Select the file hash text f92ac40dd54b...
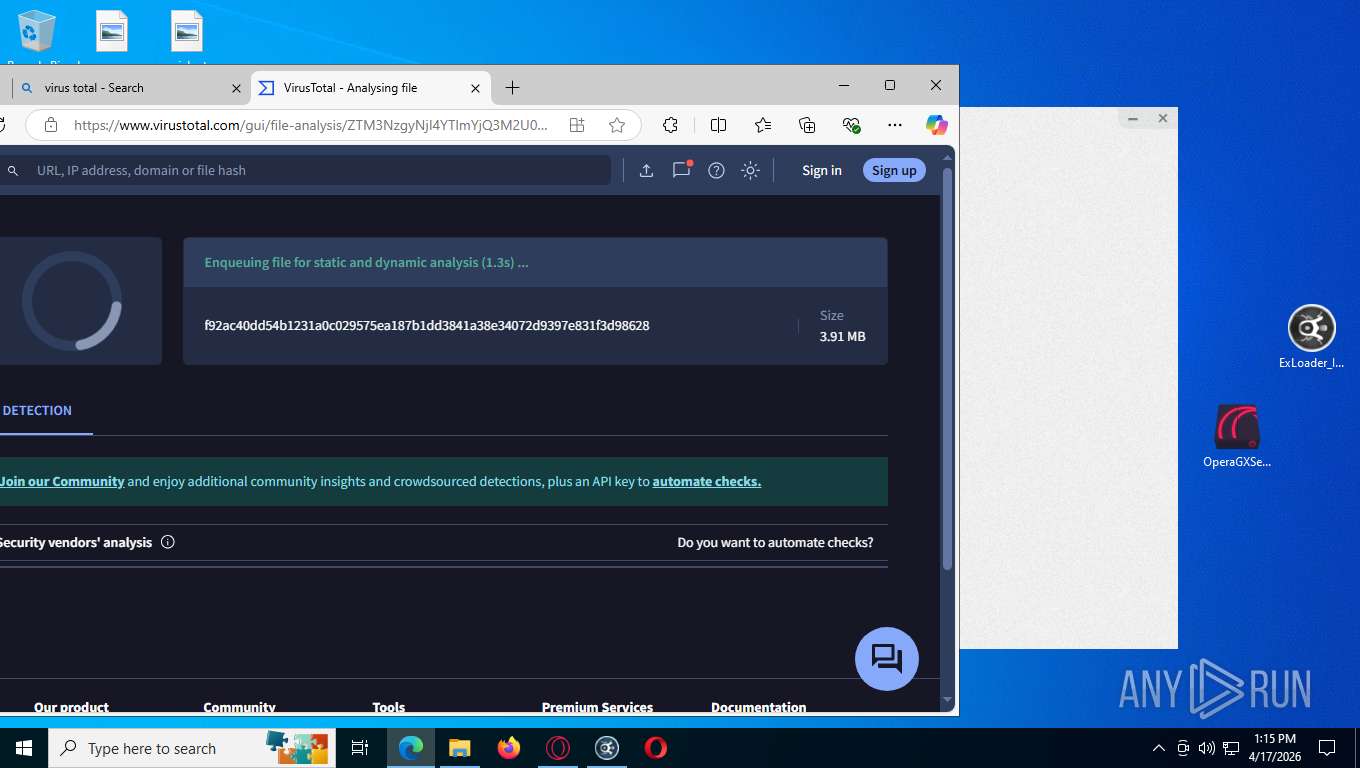 427,325
